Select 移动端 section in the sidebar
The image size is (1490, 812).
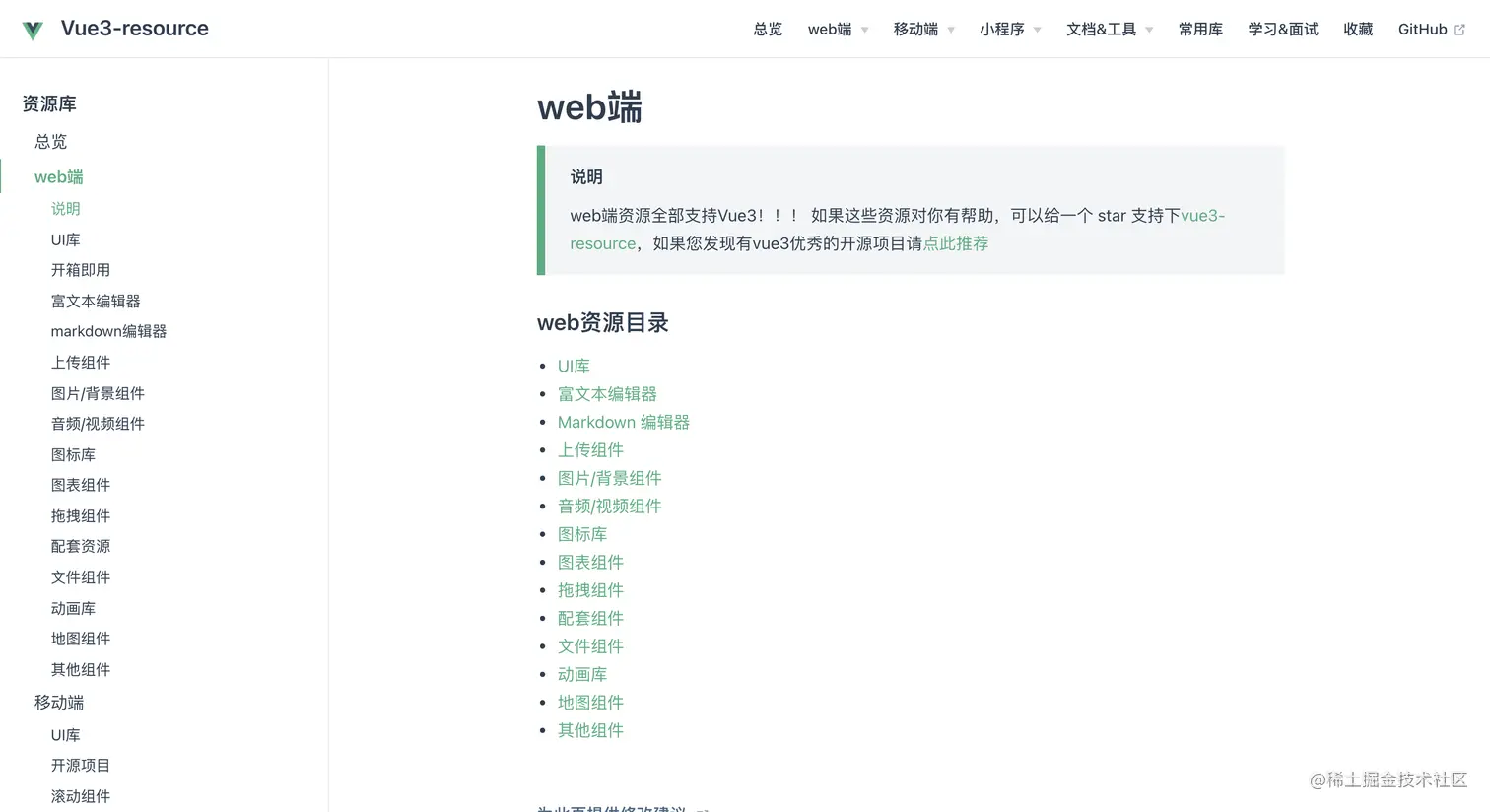[59, 703]
